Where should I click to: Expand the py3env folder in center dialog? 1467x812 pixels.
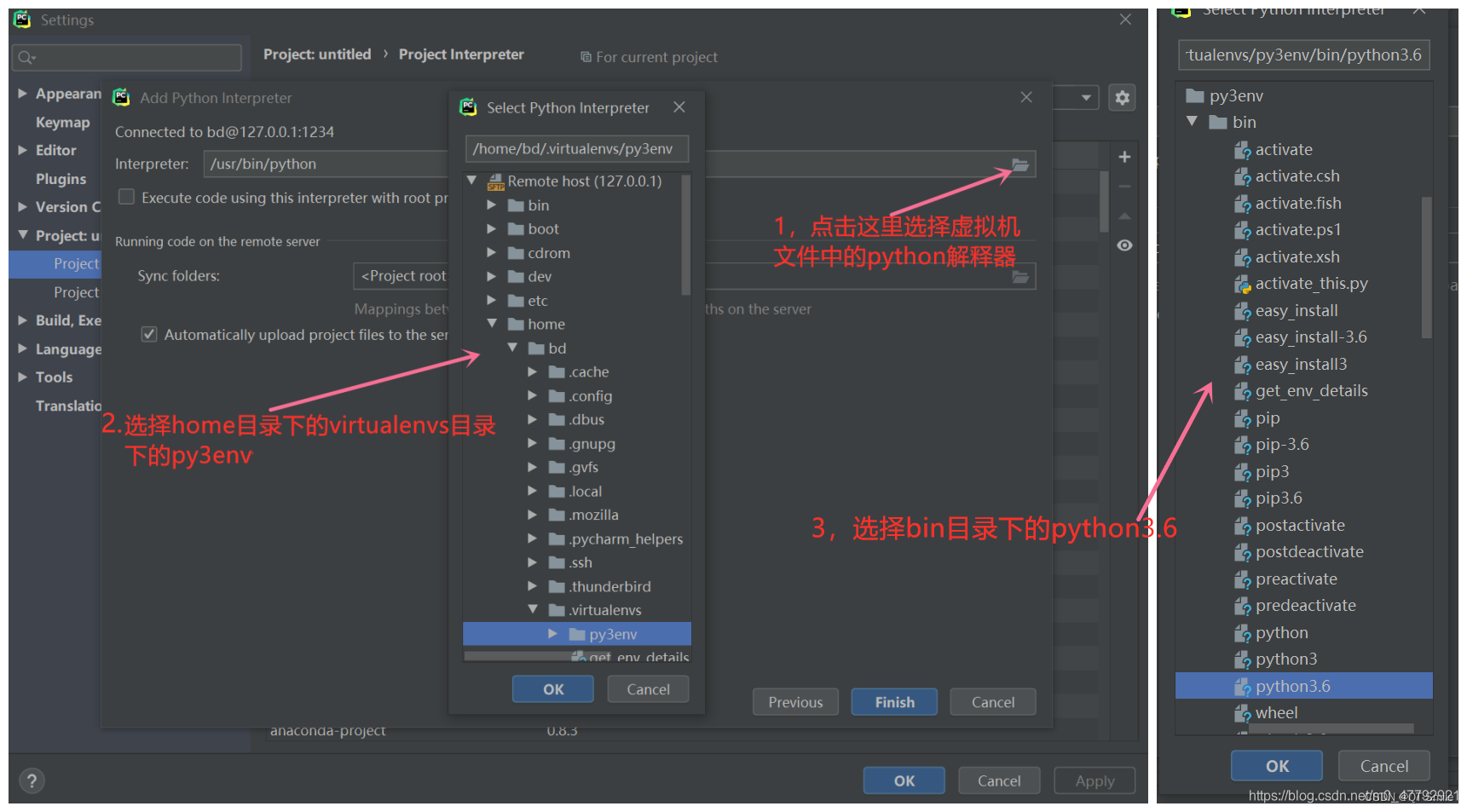click(553, 634)
